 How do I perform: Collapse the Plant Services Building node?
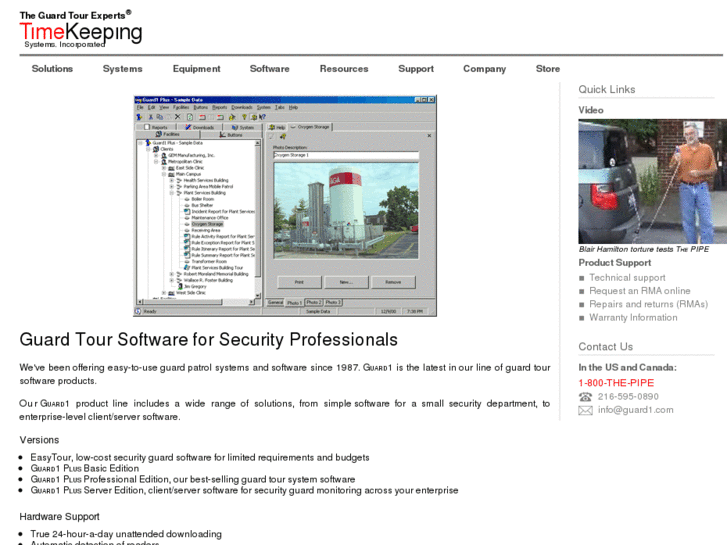pyautogui.click(x=172, y=192)
